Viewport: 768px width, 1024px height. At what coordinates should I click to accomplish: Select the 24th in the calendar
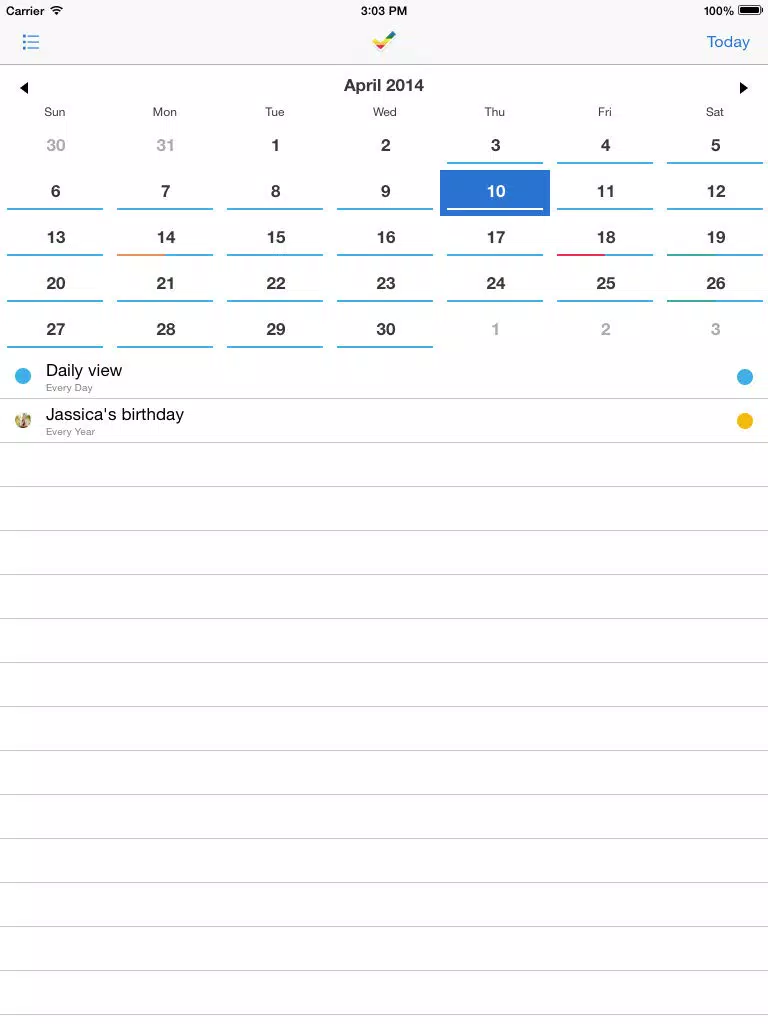point(495,283)
